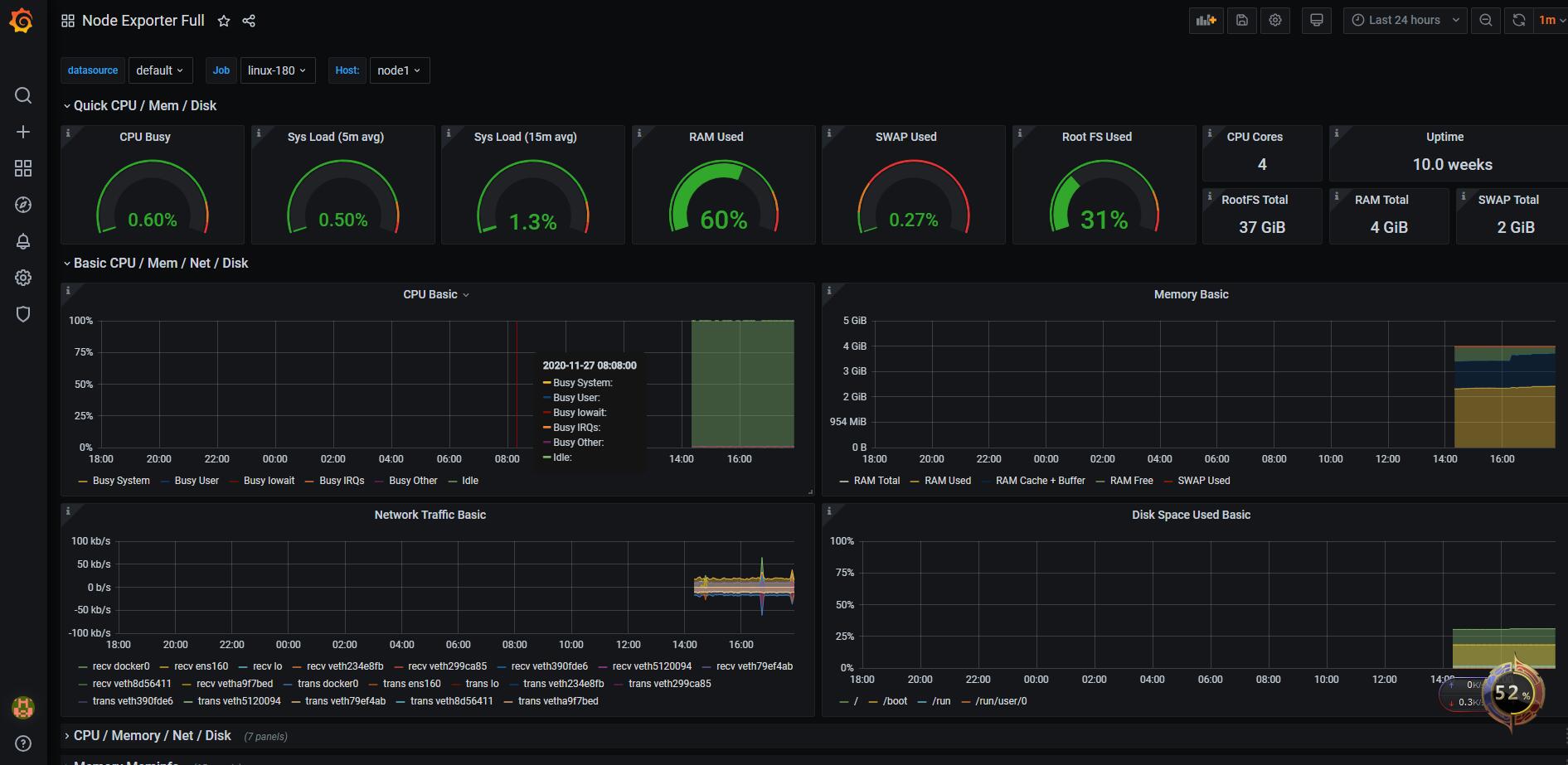This screenshot has width=1568, height=765.
Task: Star the Node Exporter Full dashboard
Action: point(224,21)
